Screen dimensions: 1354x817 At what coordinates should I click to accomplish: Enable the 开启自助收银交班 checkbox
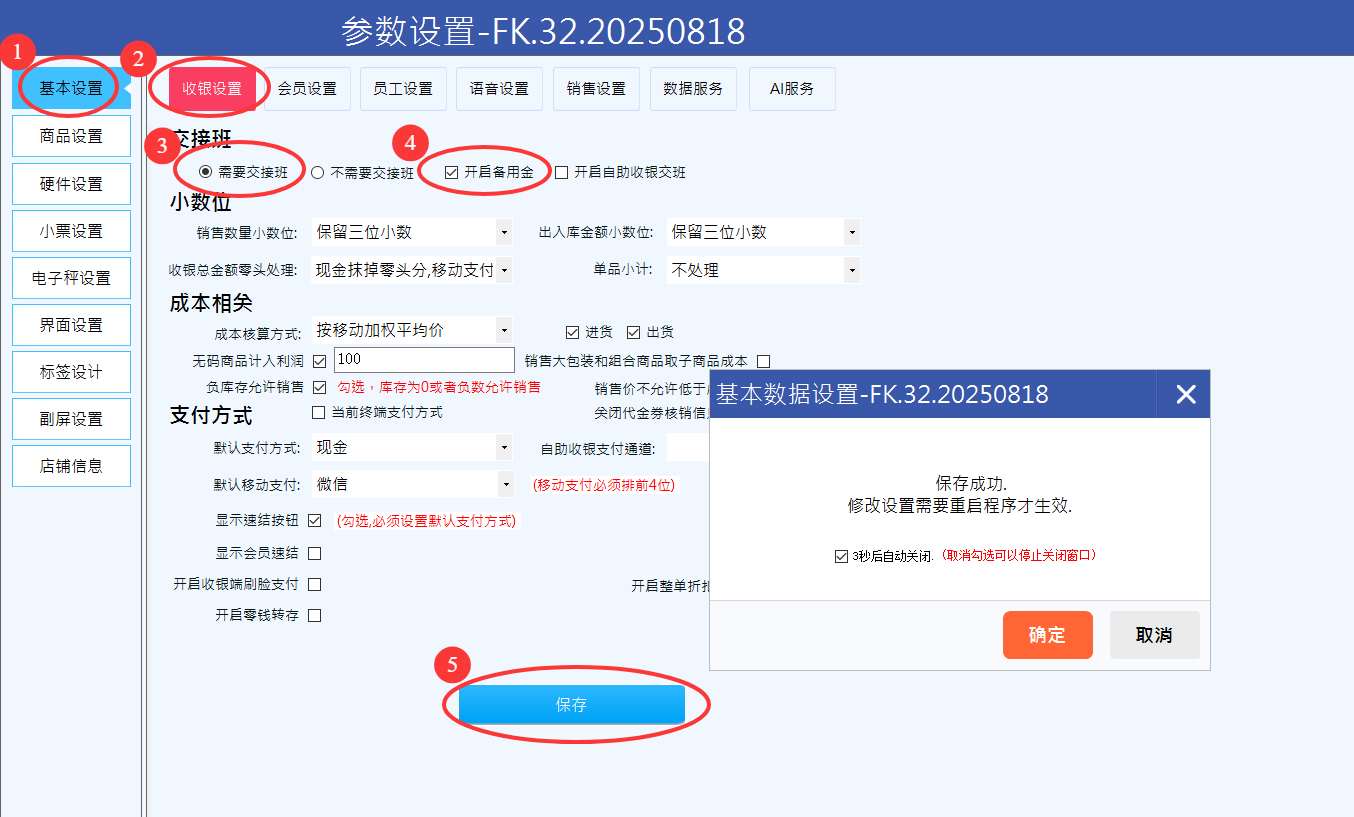coord(561,172)
